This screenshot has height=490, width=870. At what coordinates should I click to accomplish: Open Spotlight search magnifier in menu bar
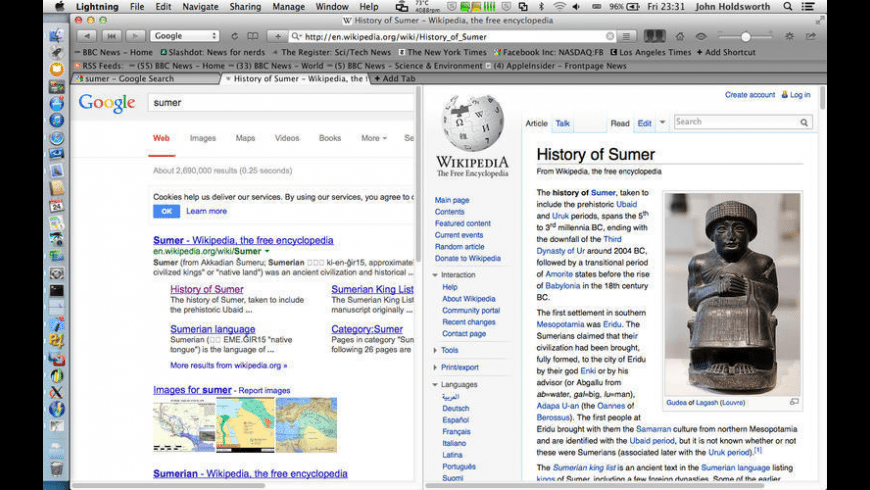tap(788, 7)
